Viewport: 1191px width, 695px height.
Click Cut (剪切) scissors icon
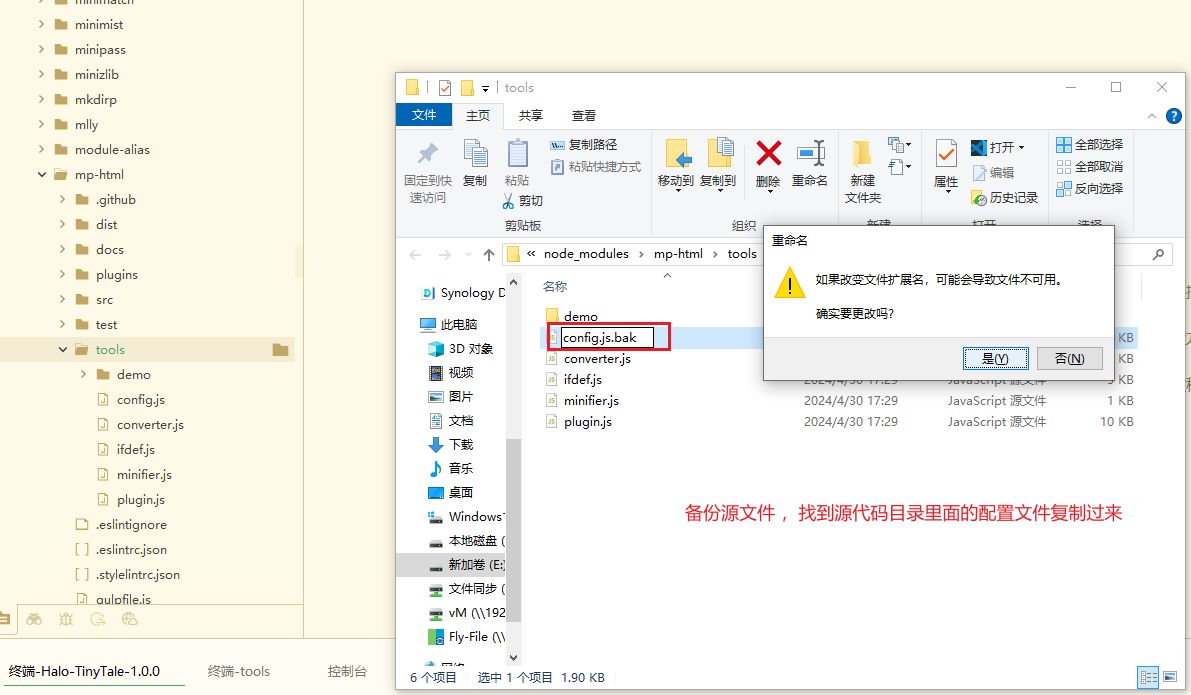point(508,201)
